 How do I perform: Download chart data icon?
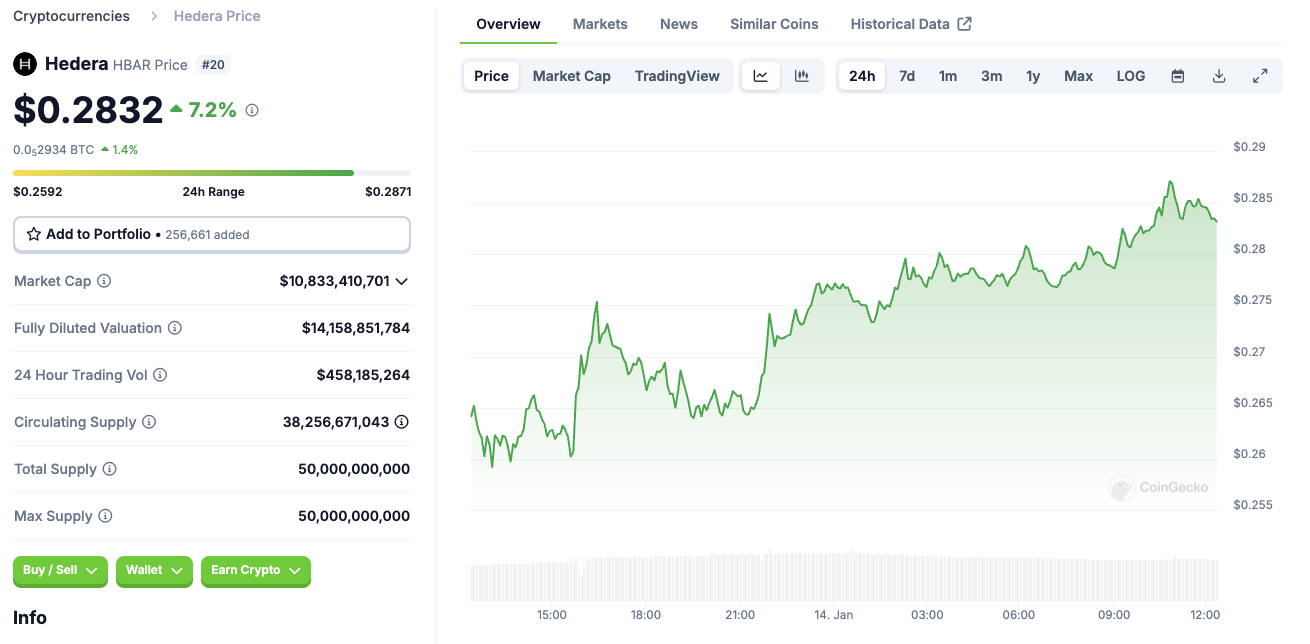pos(1219,76)
